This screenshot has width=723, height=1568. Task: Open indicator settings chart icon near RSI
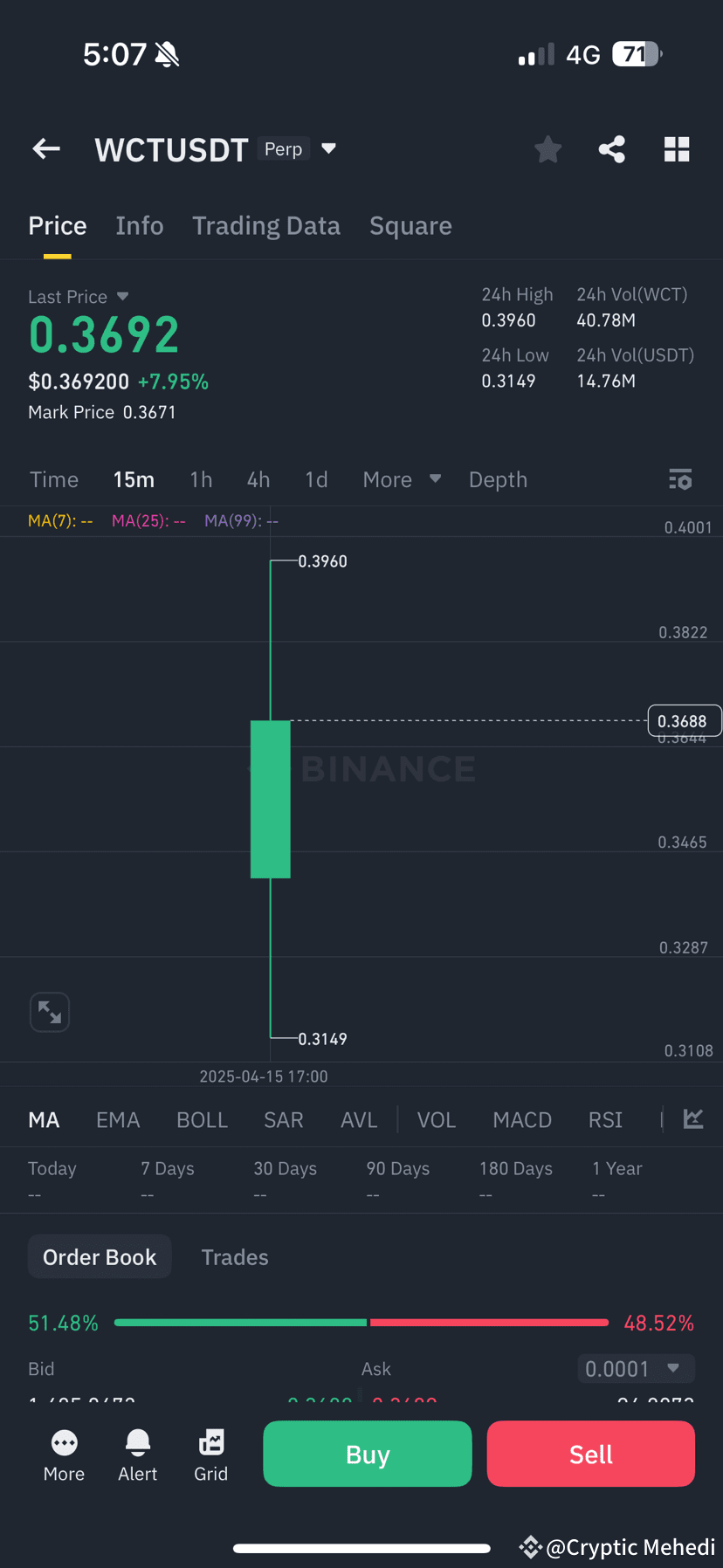(x=693, y=1118)
